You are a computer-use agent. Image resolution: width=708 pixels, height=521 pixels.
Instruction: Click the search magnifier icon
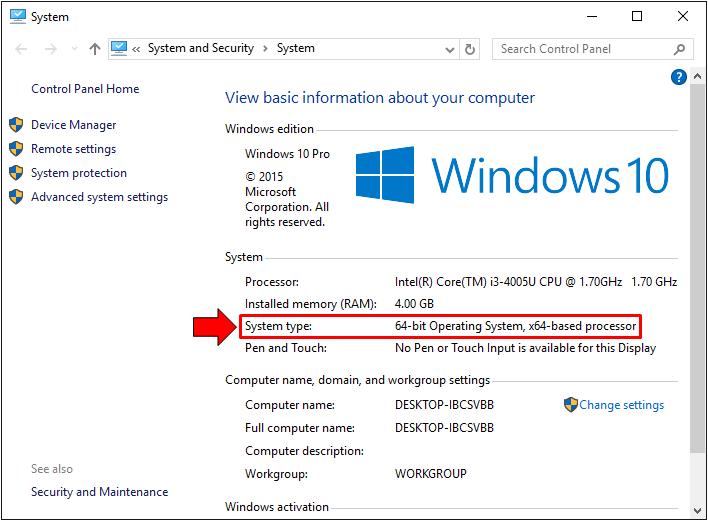coord(680,49)
